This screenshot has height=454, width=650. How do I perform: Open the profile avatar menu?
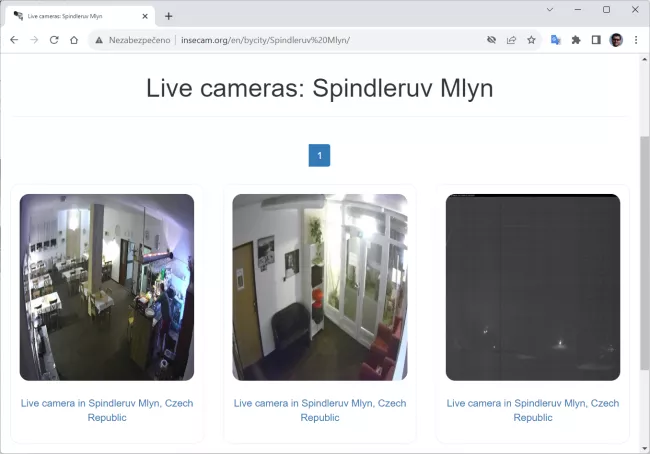(x=616, y=40)
